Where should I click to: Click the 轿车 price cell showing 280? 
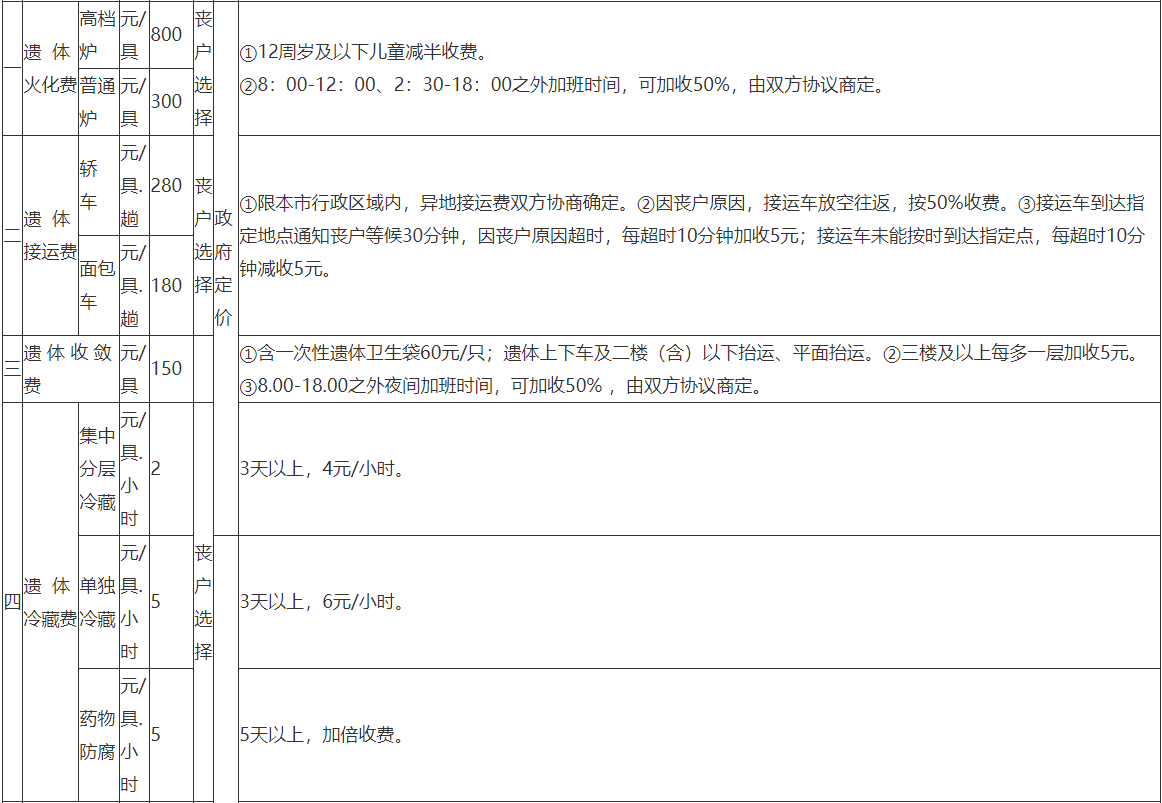[167, 185]
